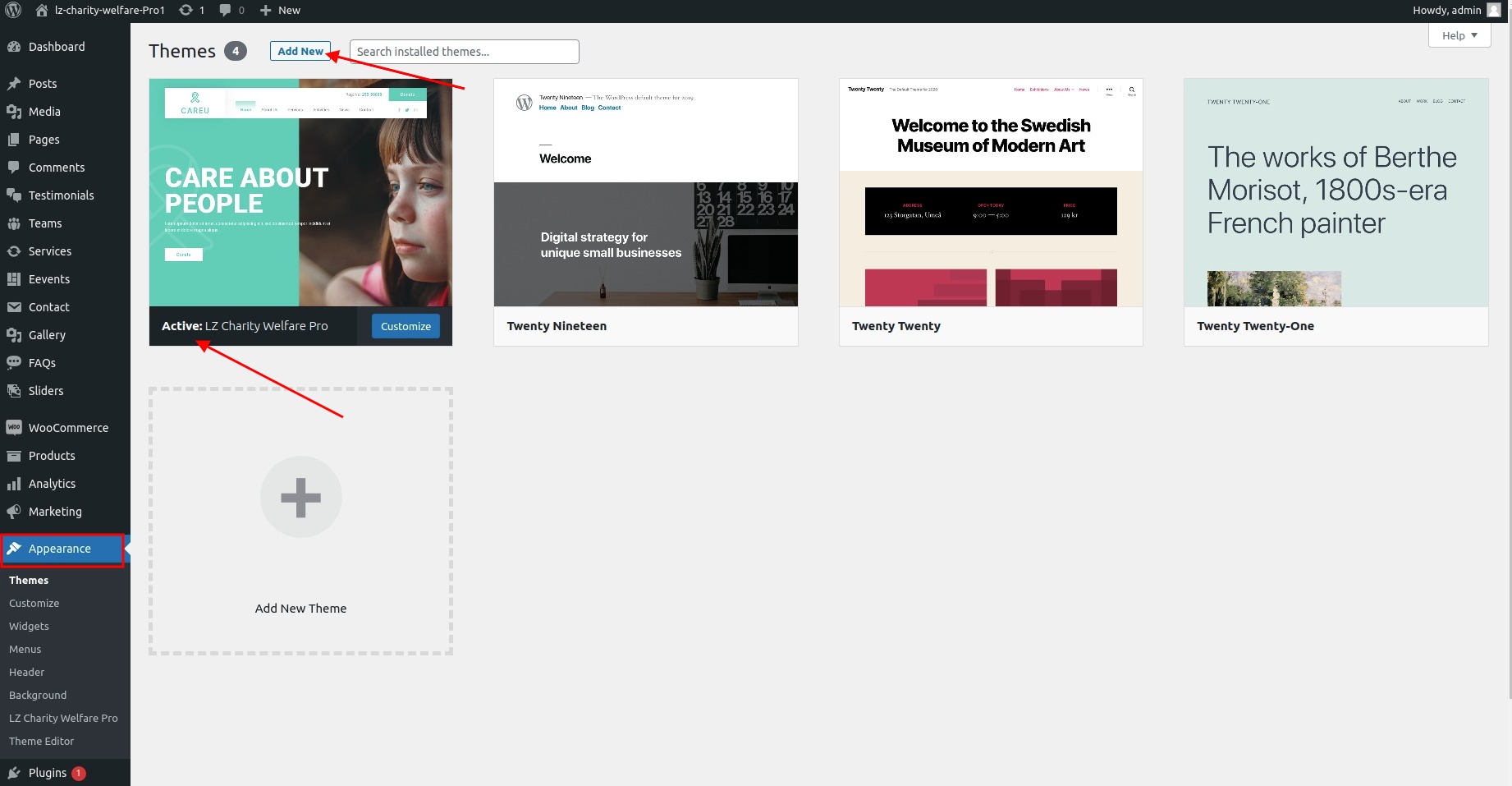Screen dimensions: 1512x786
Task: Click the Eevents icon in sidebar
Action: [x=14, y=279]
